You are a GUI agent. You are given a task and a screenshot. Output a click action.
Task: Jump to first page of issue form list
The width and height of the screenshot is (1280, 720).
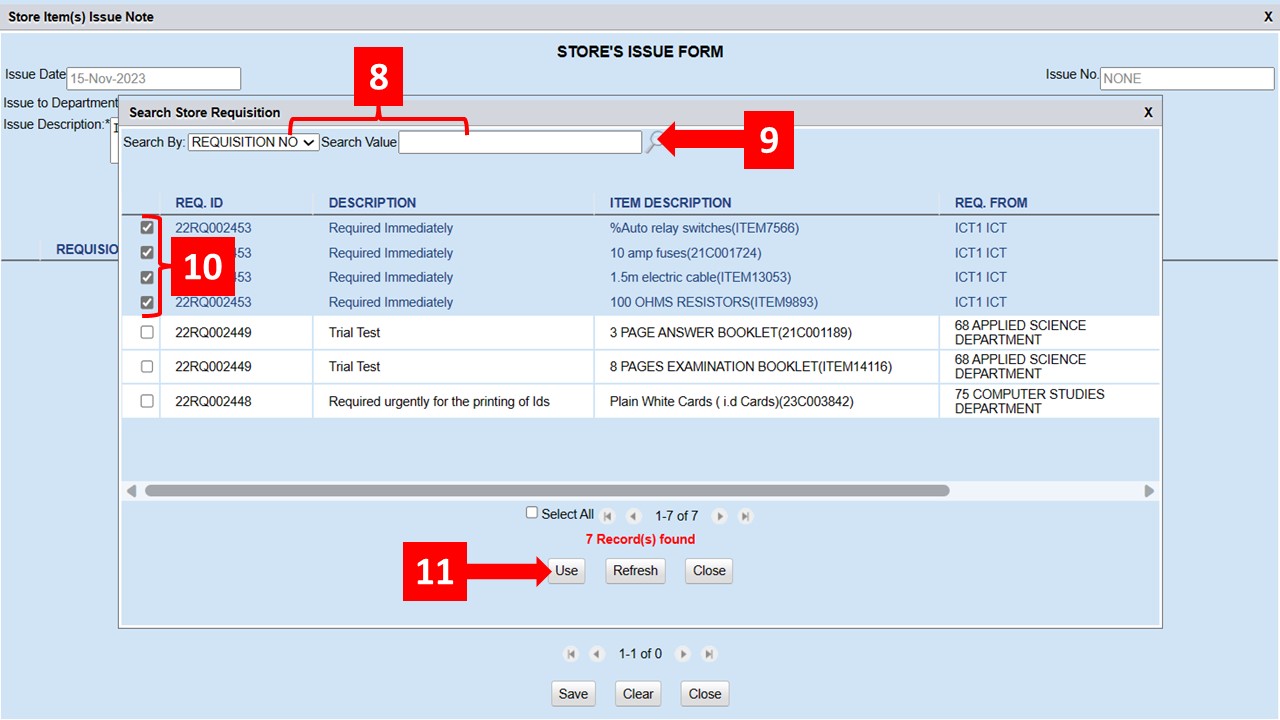coord(571,654)
